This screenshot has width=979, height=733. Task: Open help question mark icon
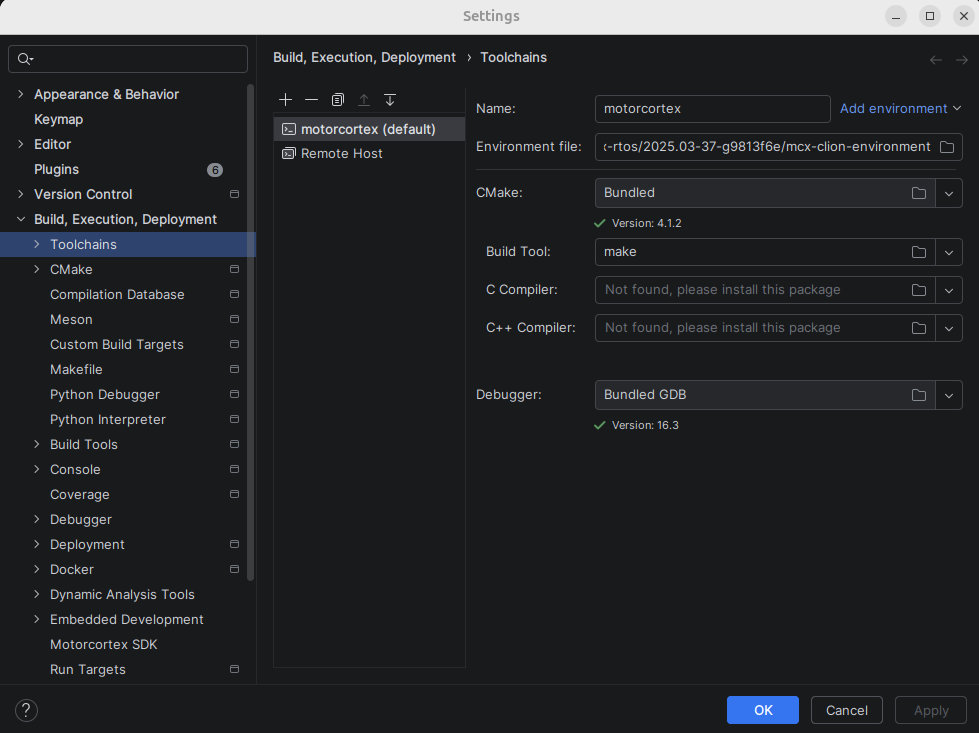point(27,710)
